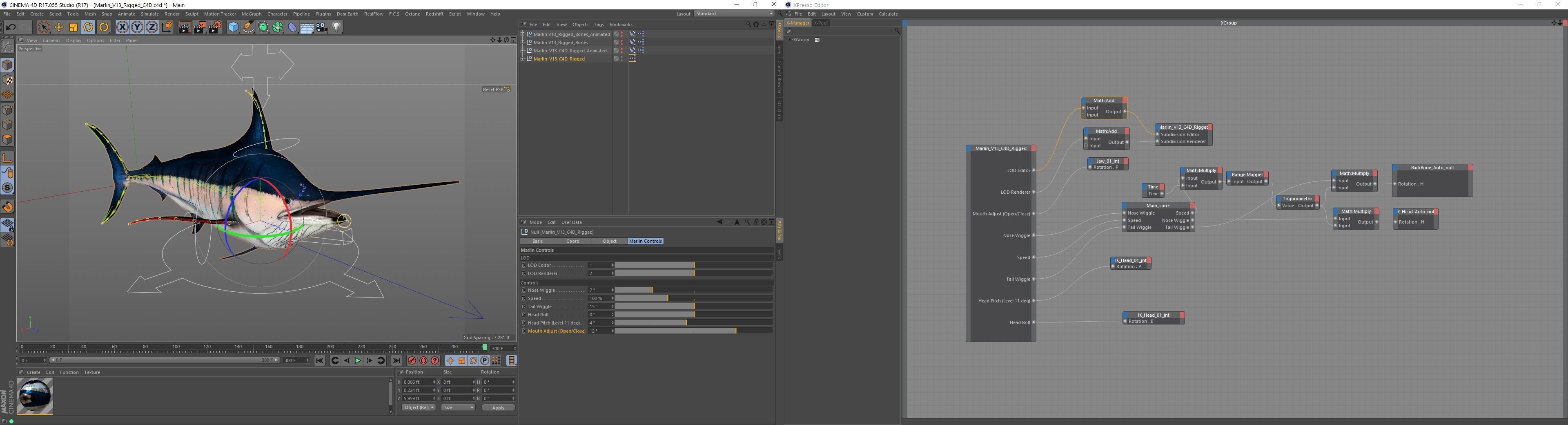
Task: Click the Undo arrow icon
Action: coord(10,27)
